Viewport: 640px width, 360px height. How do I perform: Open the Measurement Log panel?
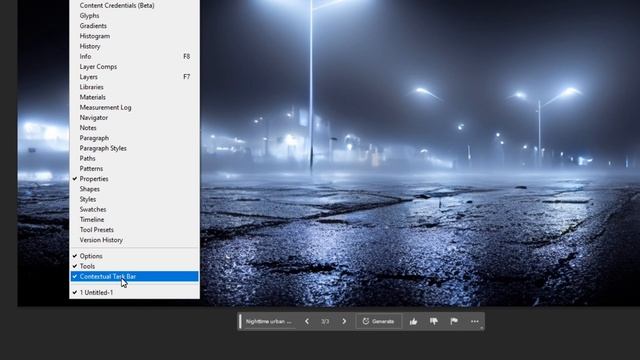click(x=134, y=107)
